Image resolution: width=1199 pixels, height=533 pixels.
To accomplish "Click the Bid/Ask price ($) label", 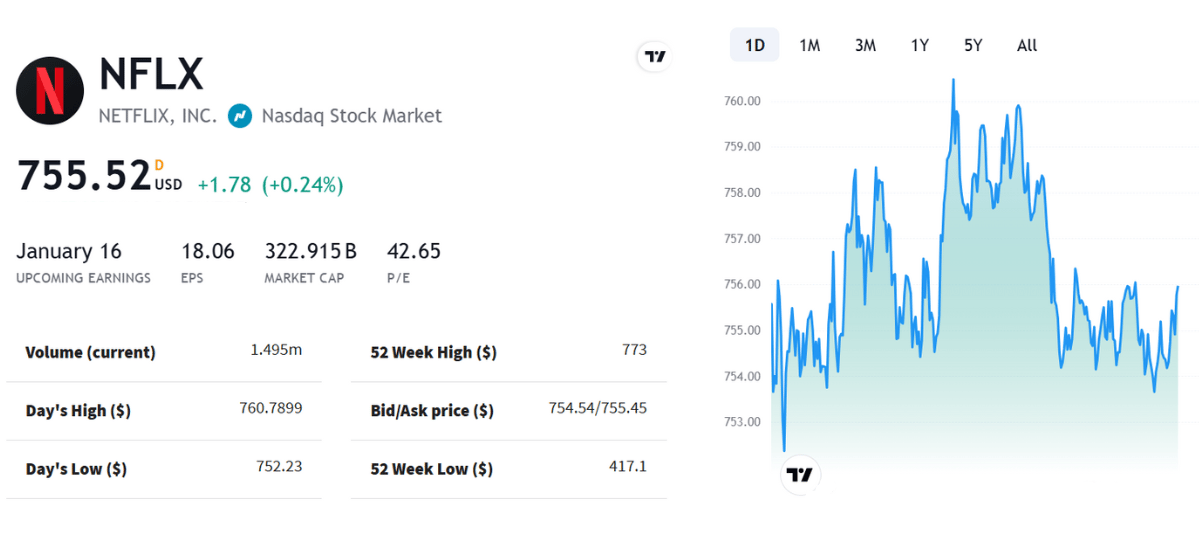I will click(432, 411).
